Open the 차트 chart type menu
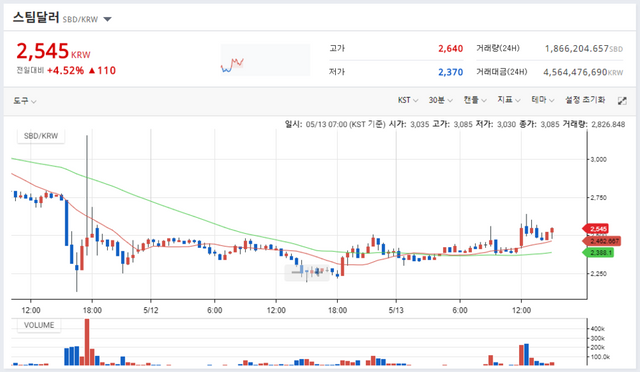640x372 pixels. [475, 100]
